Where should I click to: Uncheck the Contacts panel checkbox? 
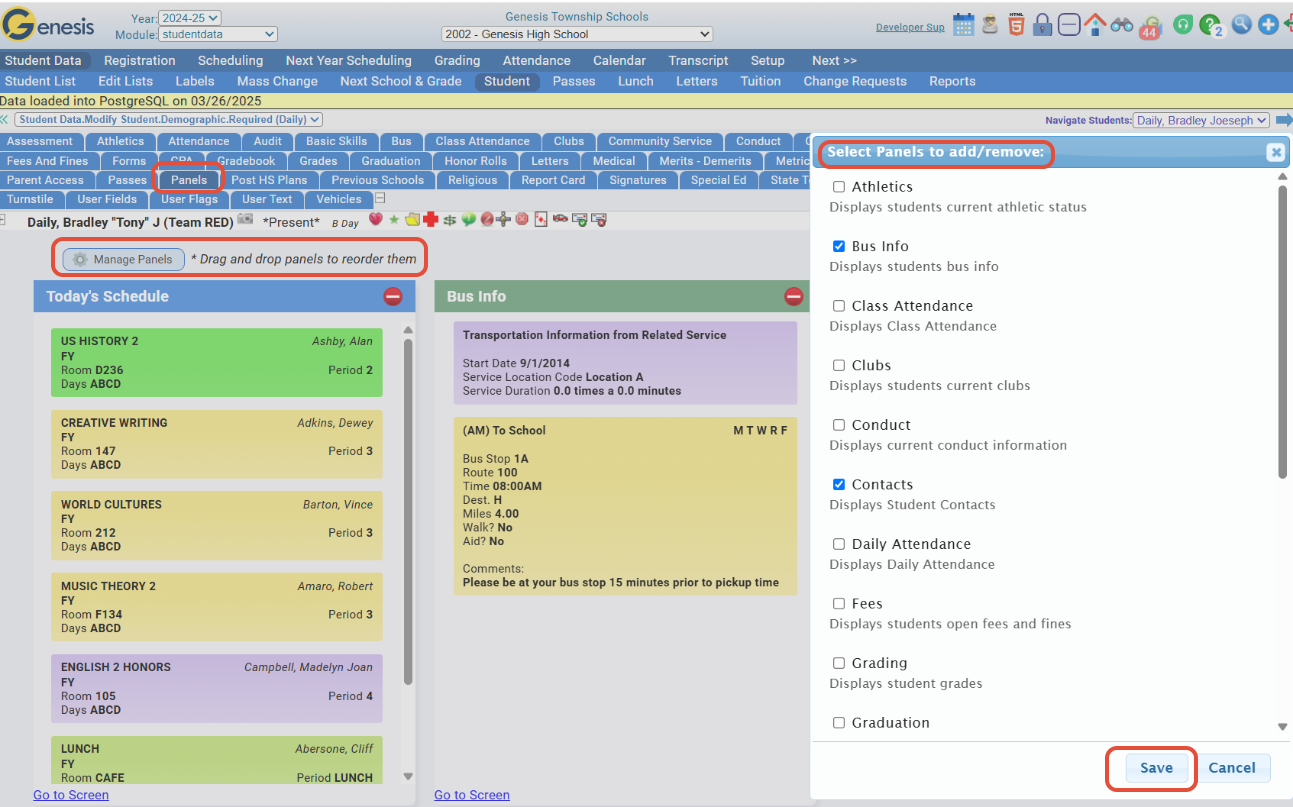[839, 484]
